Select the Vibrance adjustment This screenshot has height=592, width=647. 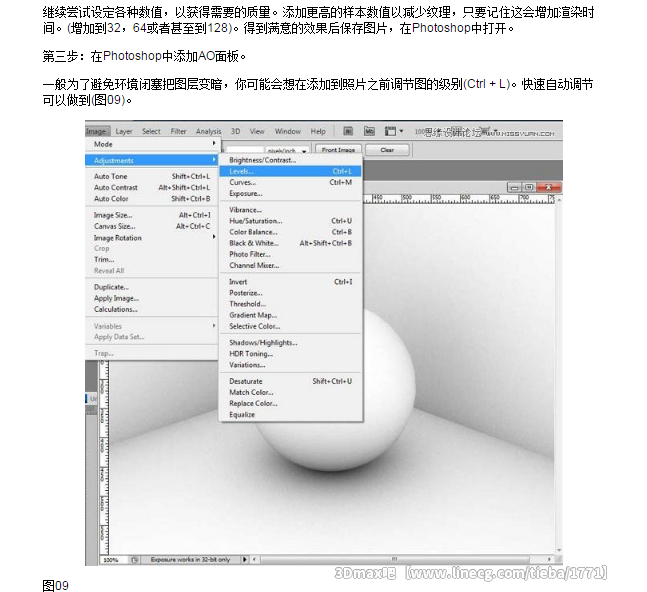tap(290, 210)
